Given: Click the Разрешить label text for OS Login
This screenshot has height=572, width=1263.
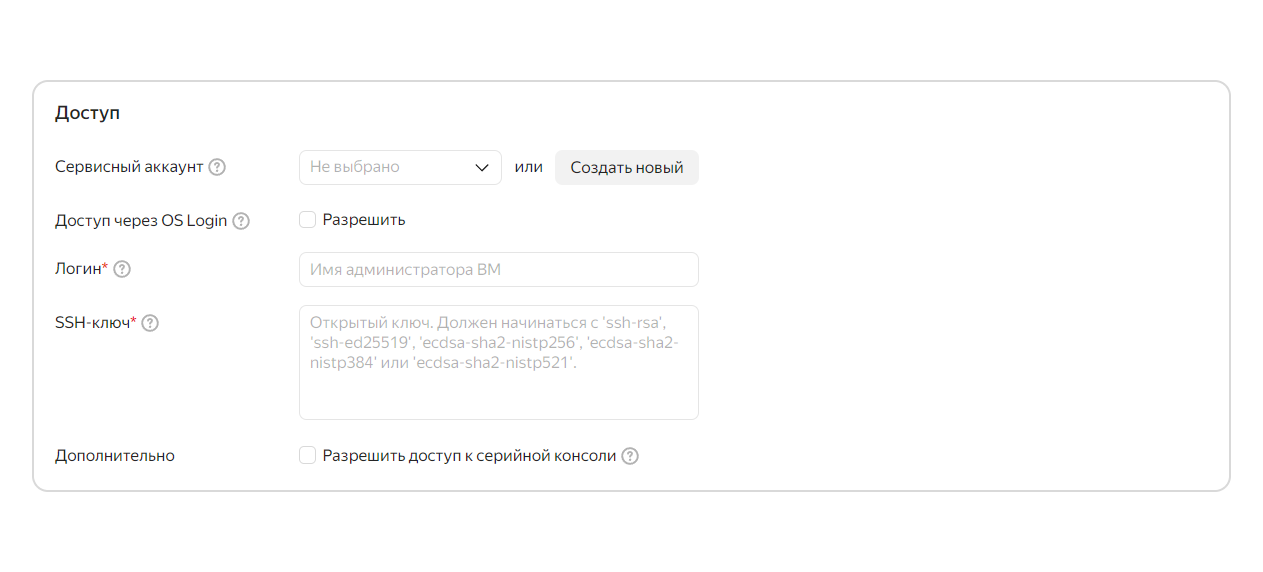Looking at the screenshot, I should (364, 220).
